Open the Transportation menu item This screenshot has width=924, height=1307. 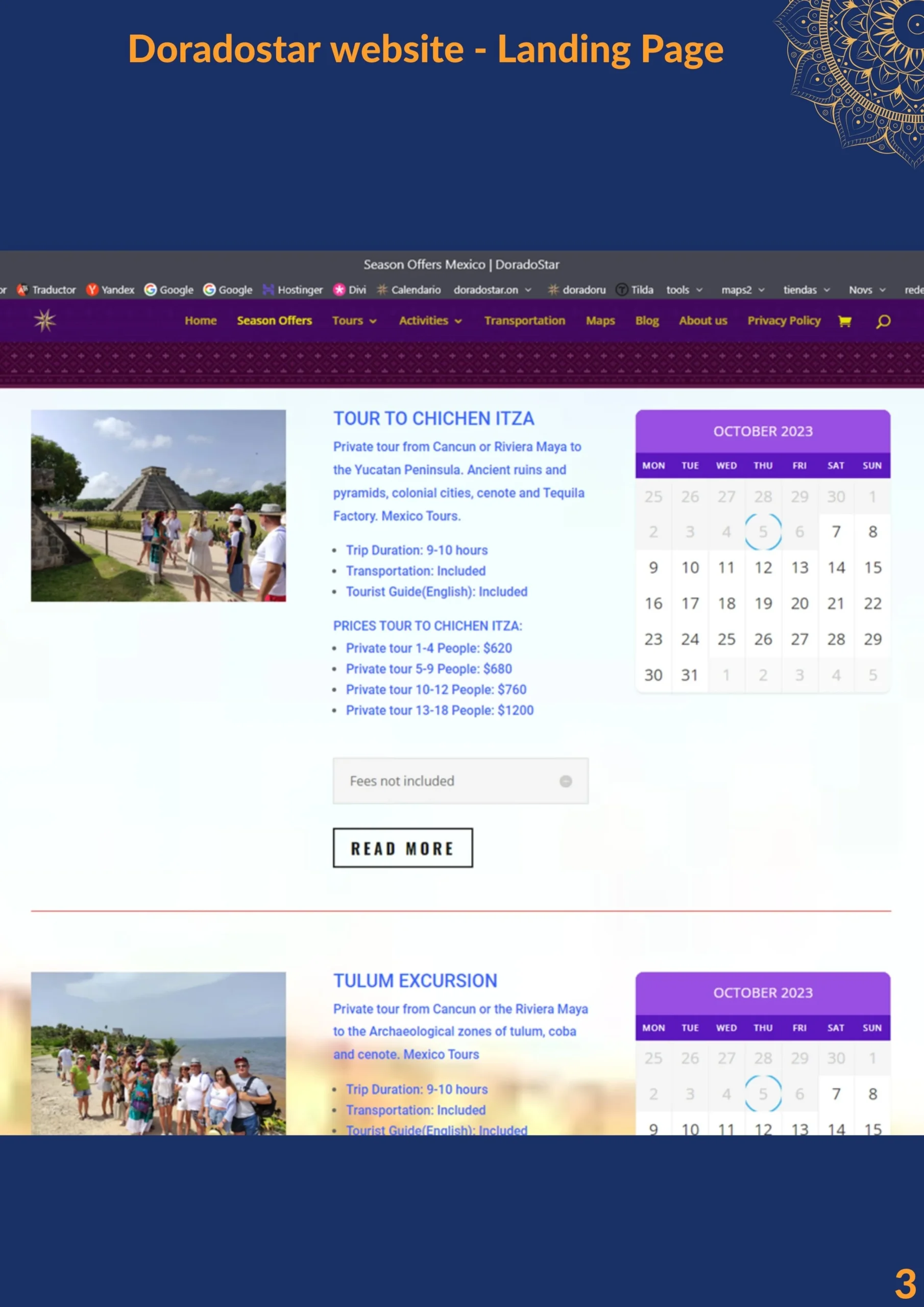[524, 321]
